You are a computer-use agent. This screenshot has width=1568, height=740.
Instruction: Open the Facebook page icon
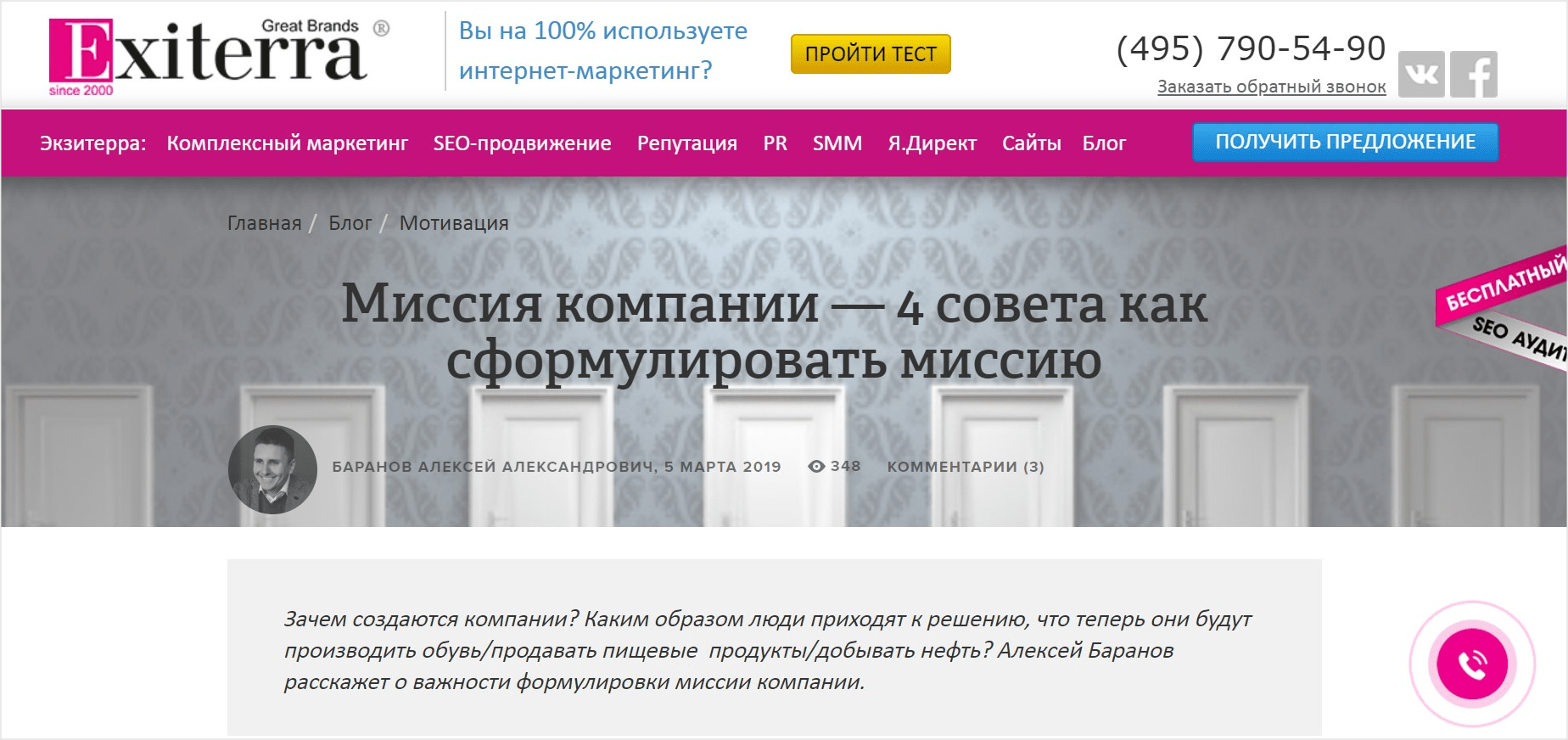point(1474,74)
